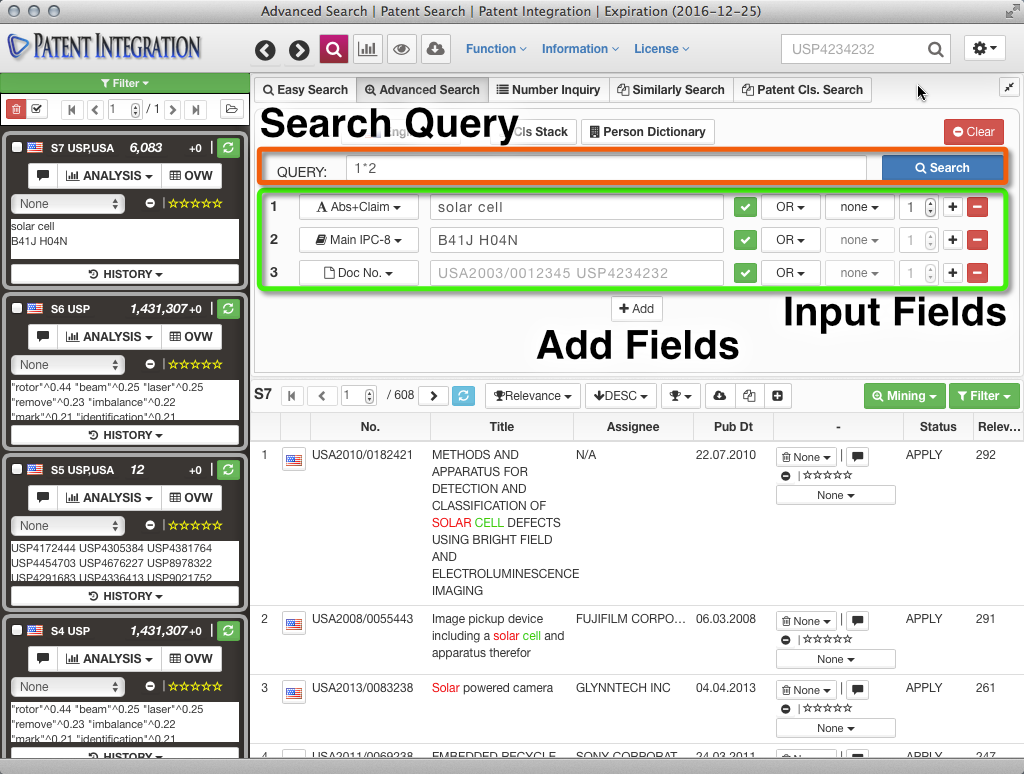Open the Doc No. field type dropdown

[x=359, y=272]
